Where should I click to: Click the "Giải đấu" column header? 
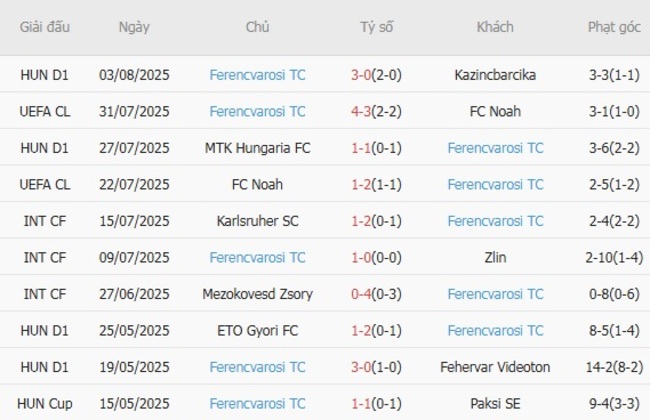click(45, 28)
